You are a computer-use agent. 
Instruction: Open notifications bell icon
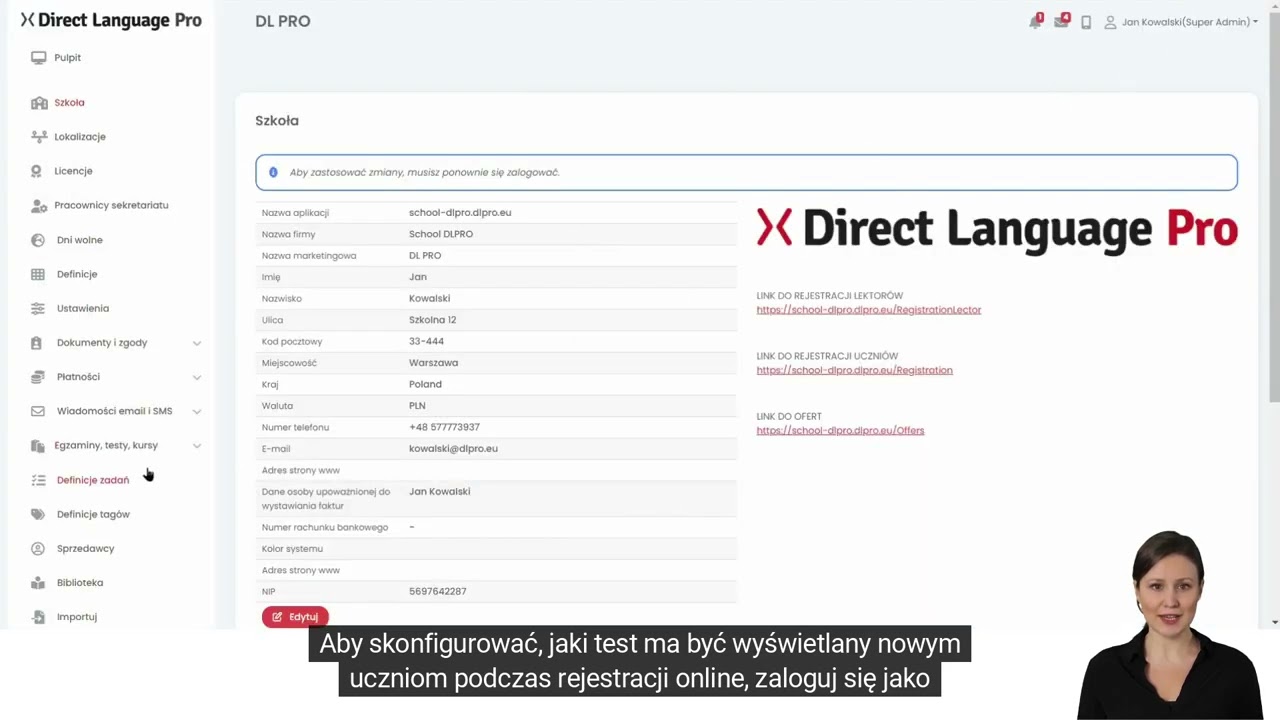1035,22
